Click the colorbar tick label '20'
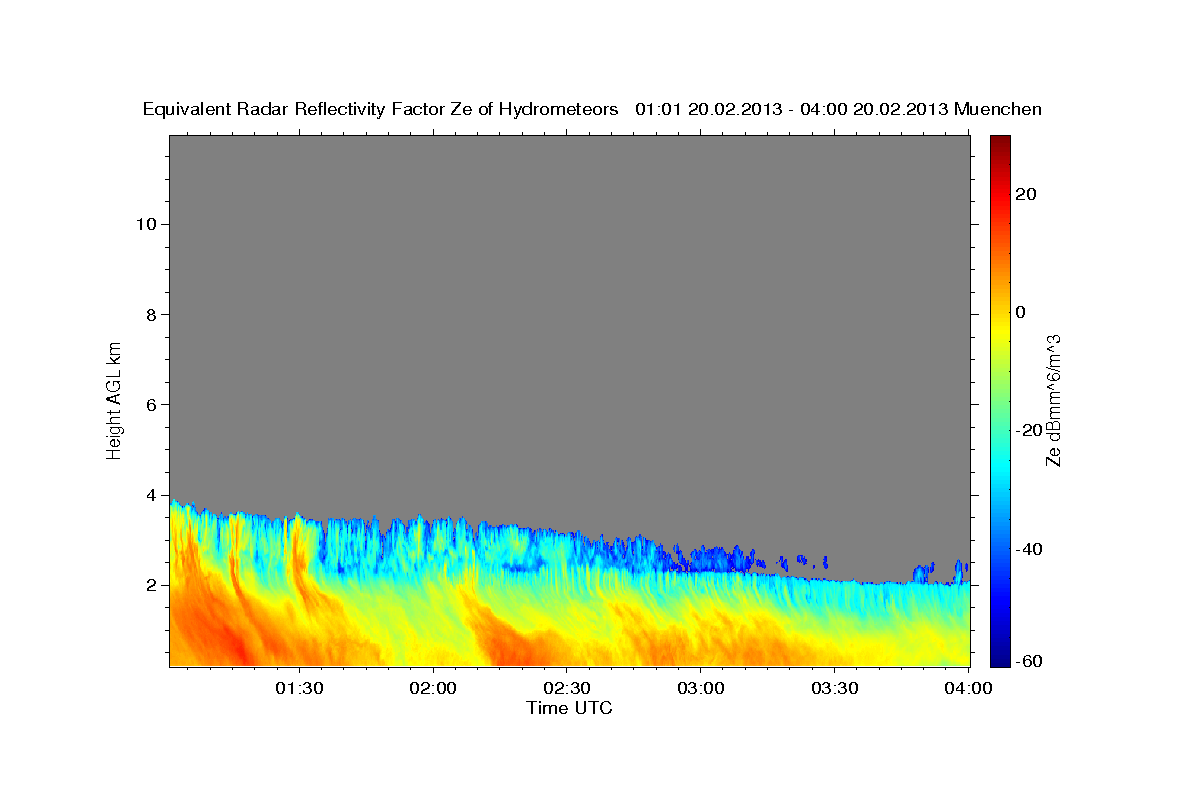Screen dimensions: 1200x800 (1024, 194)
